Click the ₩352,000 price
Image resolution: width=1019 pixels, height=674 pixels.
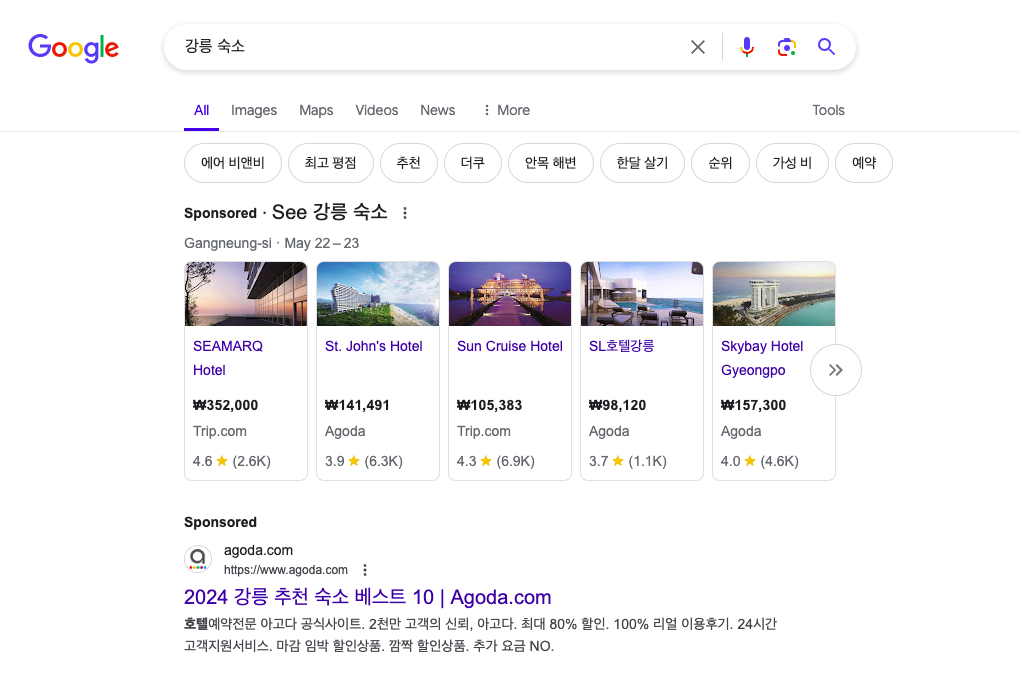(226, 406)
